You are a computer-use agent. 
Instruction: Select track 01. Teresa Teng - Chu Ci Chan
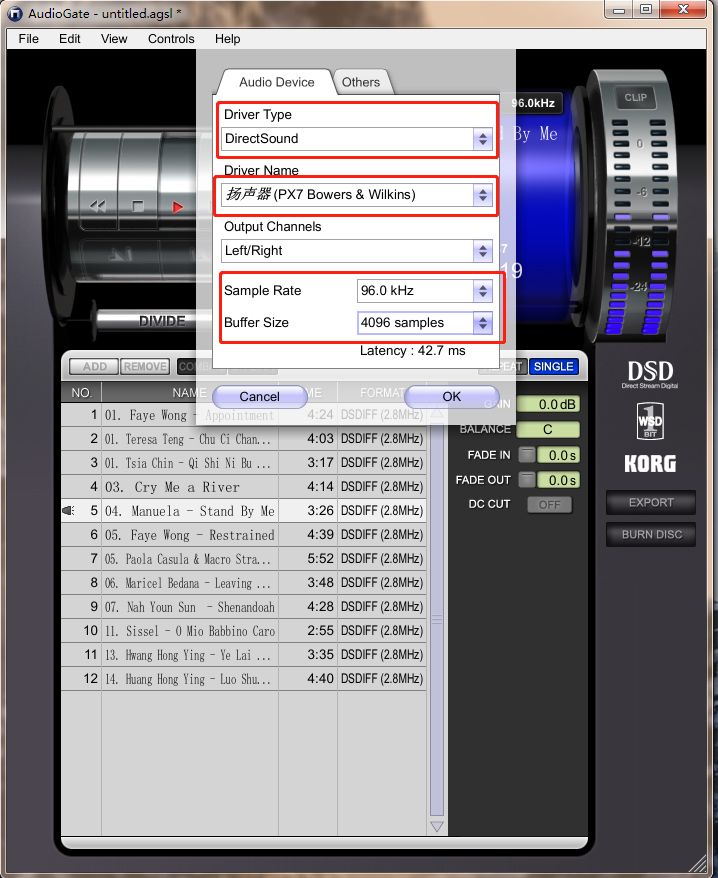tap(244, 438)
